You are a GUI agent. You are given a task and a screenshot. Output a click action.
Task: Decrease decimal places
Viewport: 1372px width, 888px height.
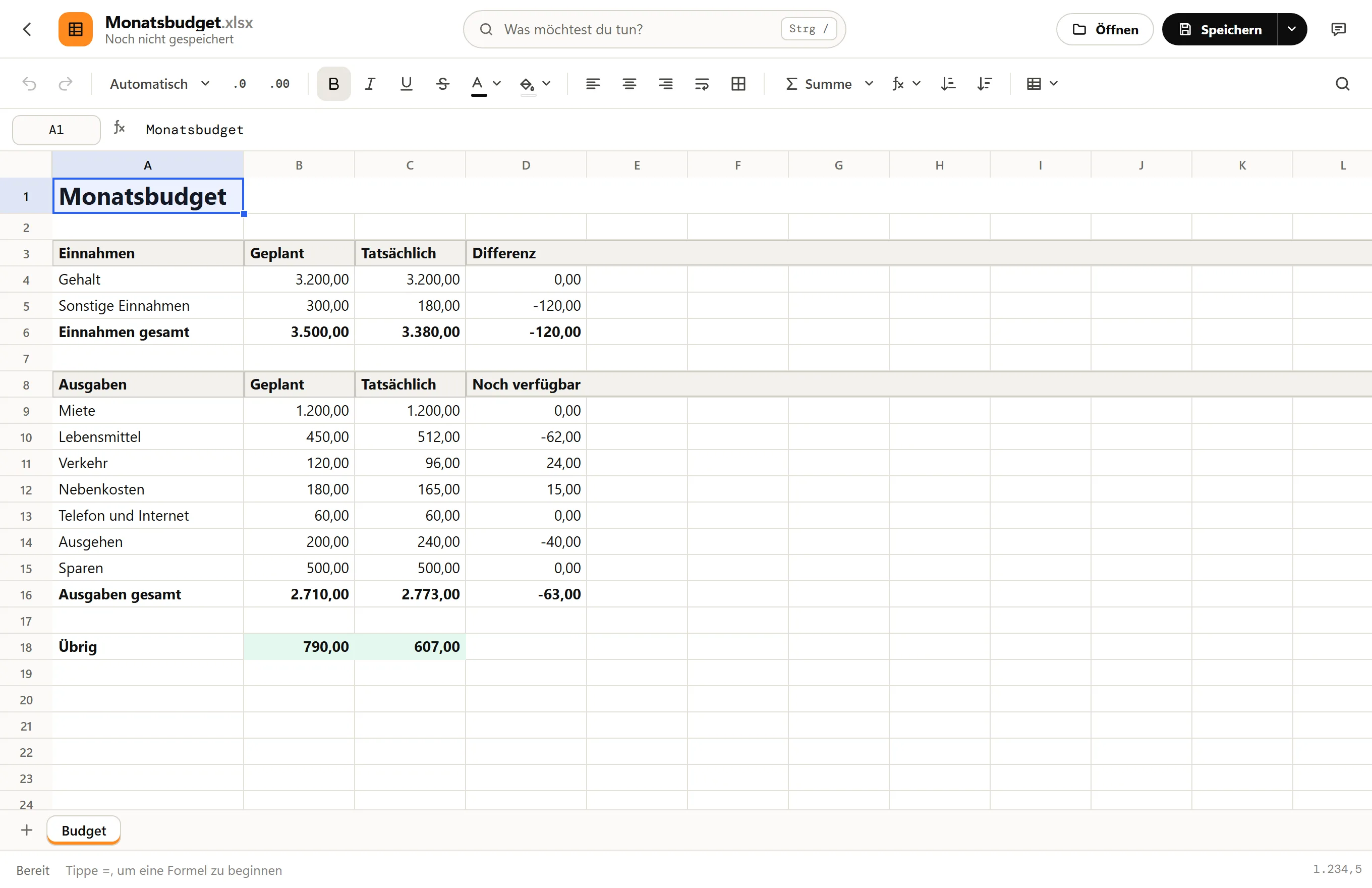tap(240, 84)
